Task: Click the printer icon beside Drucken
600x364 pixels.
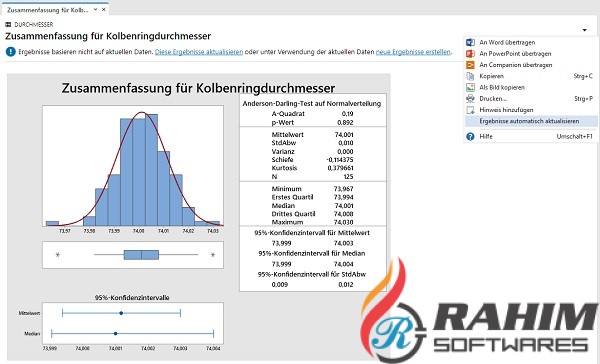Action: coord(470,99)
